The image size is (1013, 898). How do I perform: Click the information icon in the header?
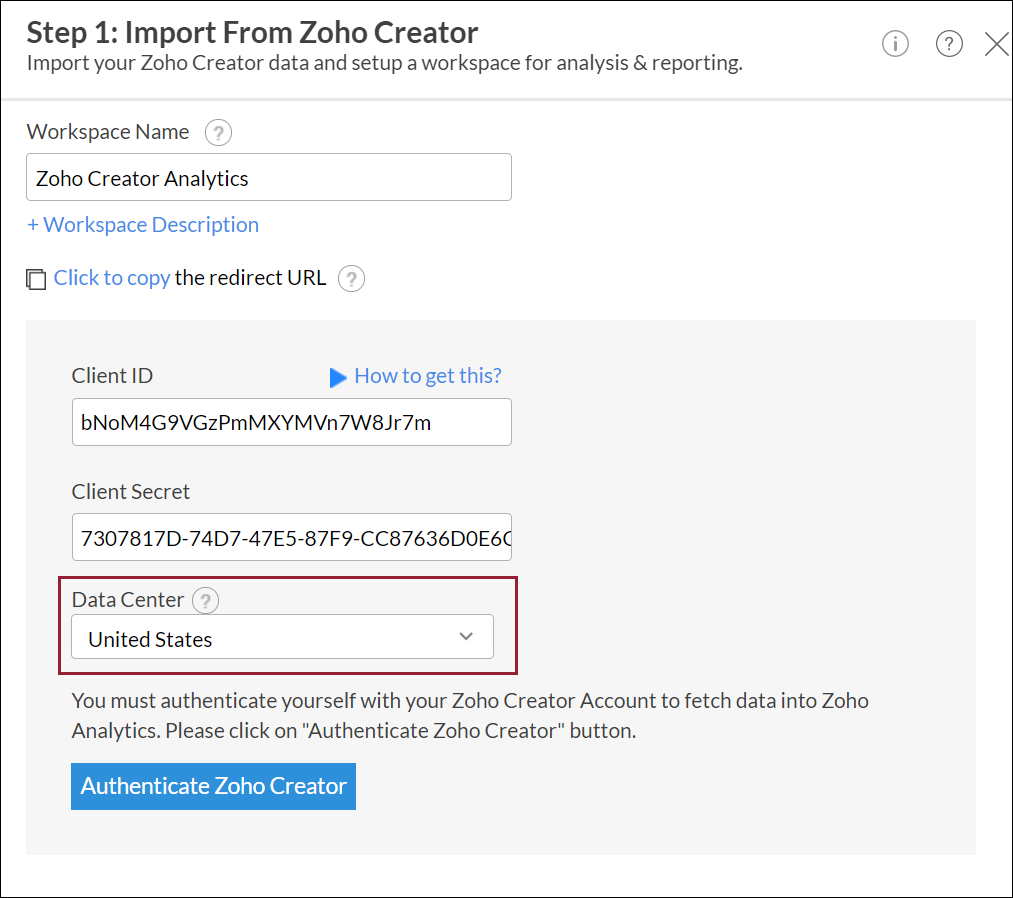pyautogui.click(x=895, y=43)
